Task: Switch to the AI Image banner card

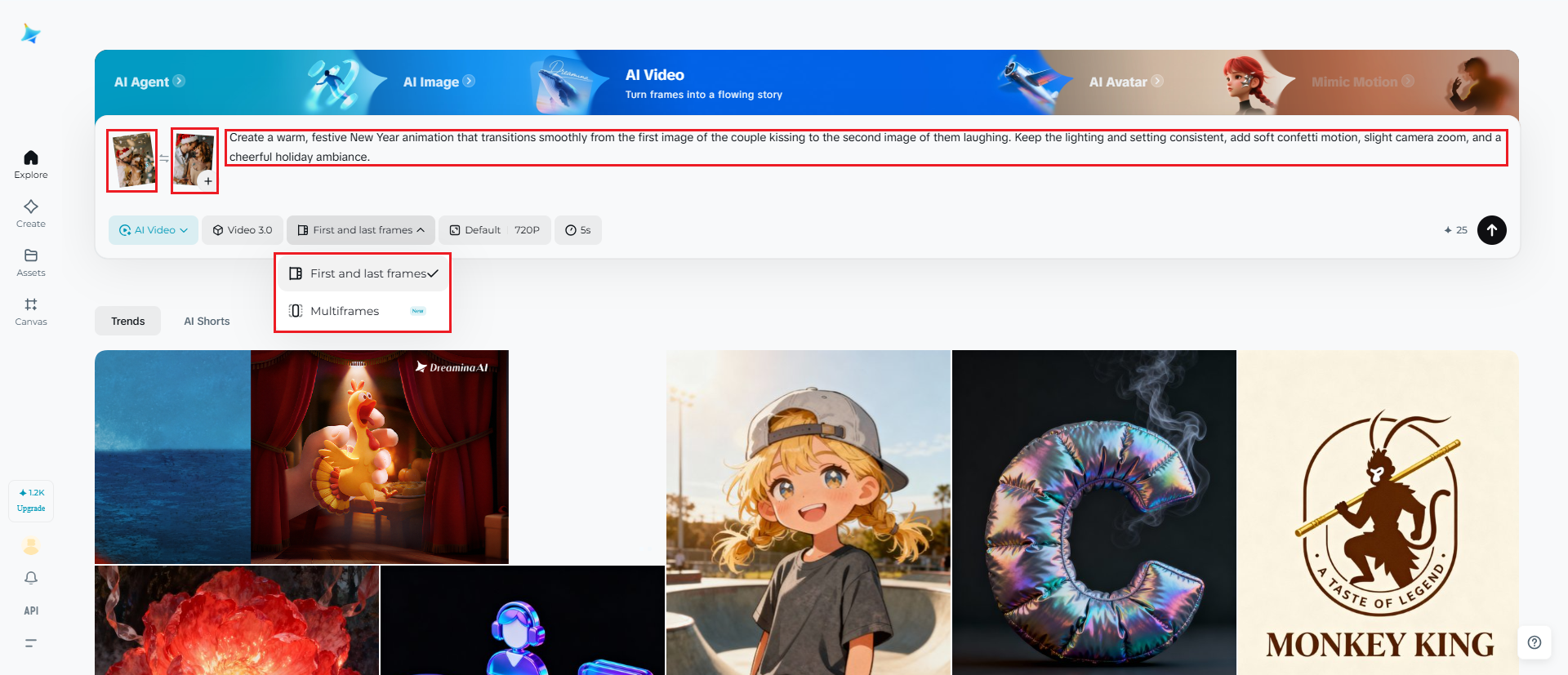Action: tap(439, 82)
